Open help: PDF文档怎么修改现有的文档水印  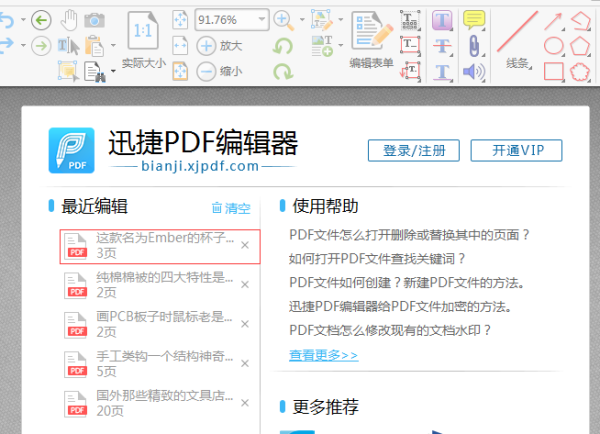click(390, 330)
